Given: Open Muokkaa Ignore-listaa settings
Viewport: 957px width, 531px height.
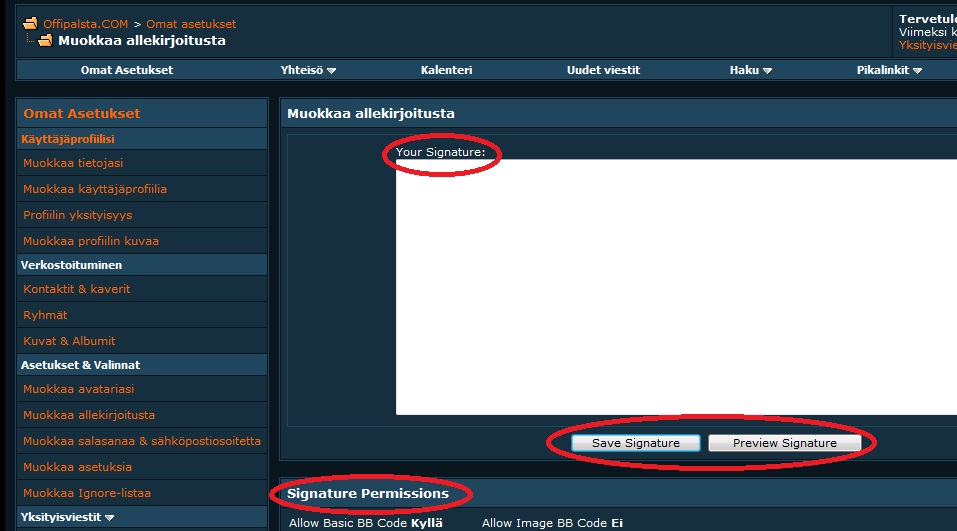Looking at the screenshot, I should 87,493.
